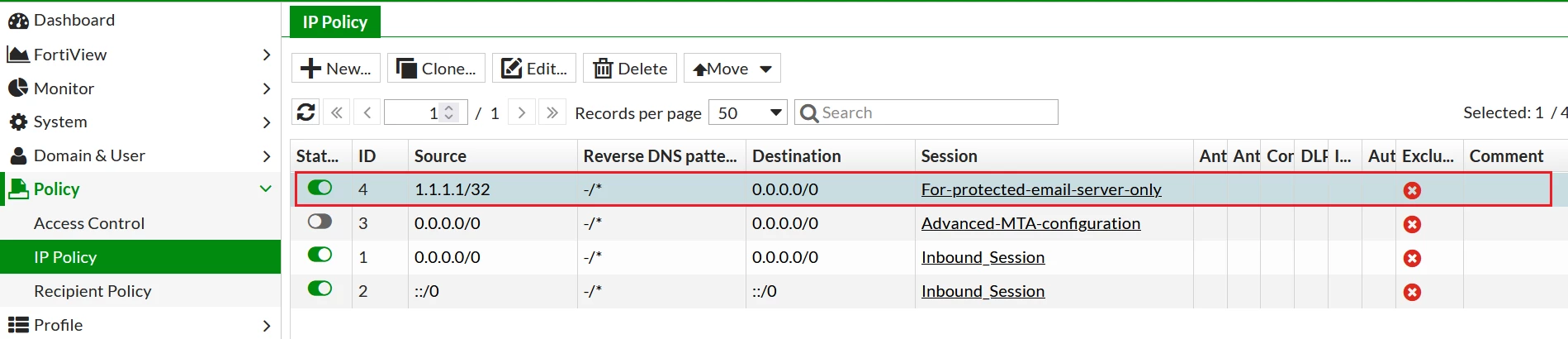
Task: Expand the FortiView menu chevron
Action: point(266,55)
